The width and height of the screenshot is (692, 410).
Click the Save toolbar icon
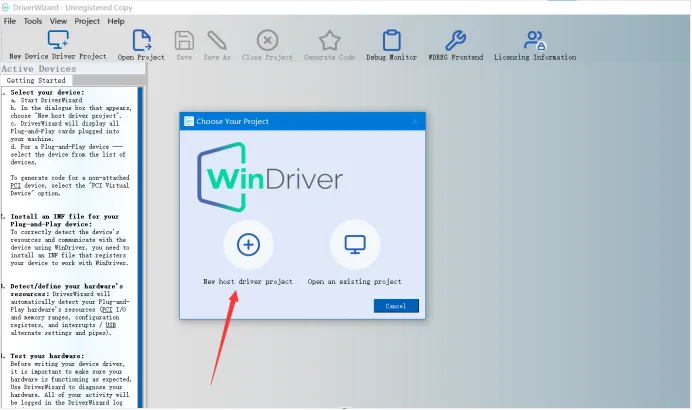184,41
